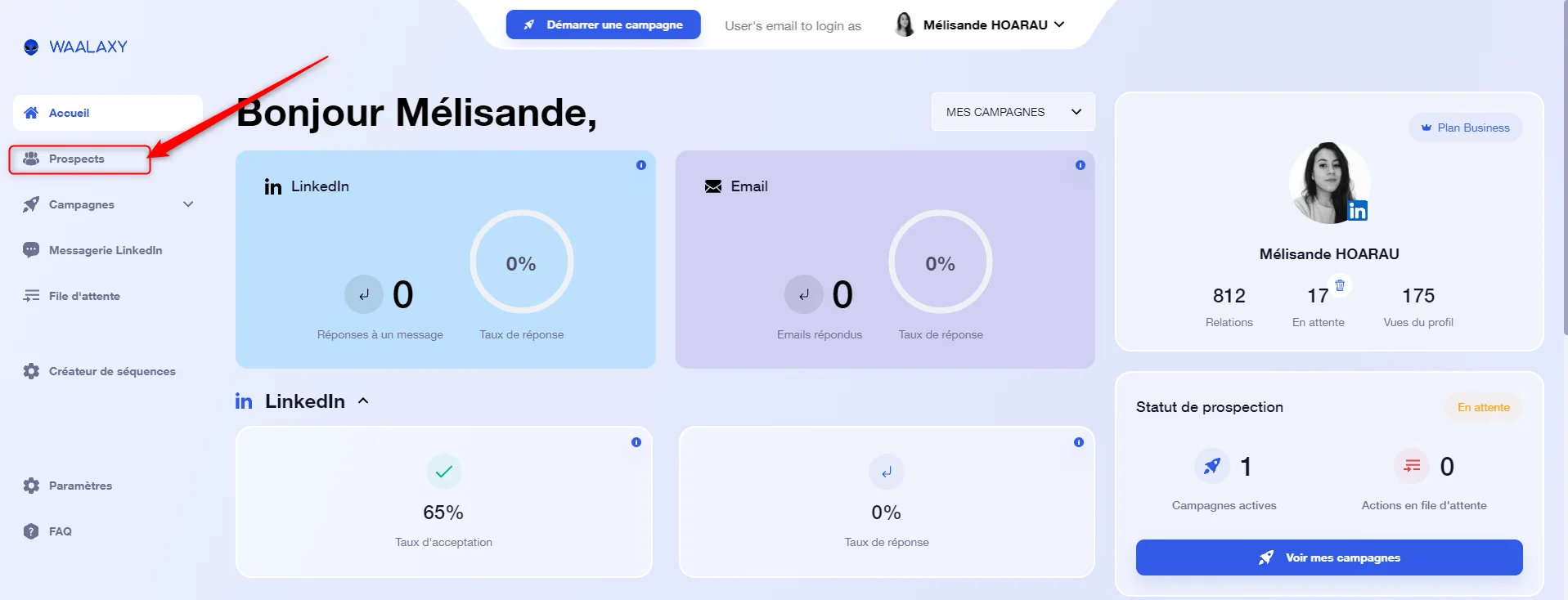Open File d'attente in the sidebar
Image resolution: width=1568 pixels, height=600 pixels.
(84, 296)
